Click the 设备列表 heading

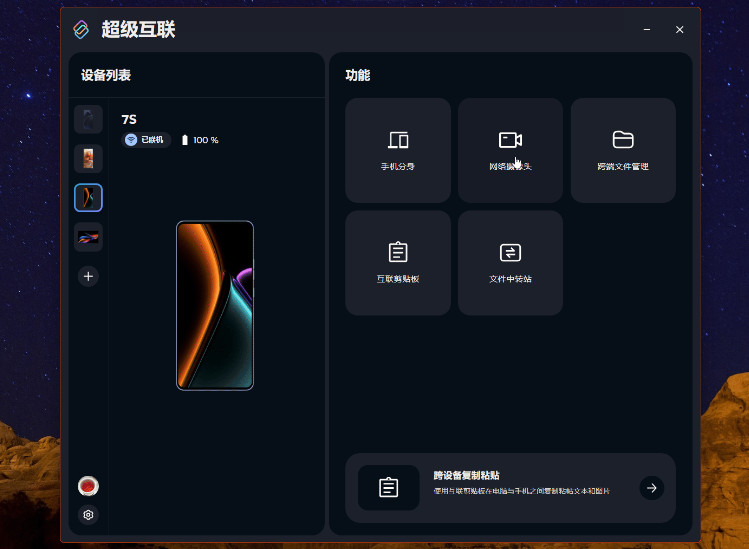pos(106,75)
